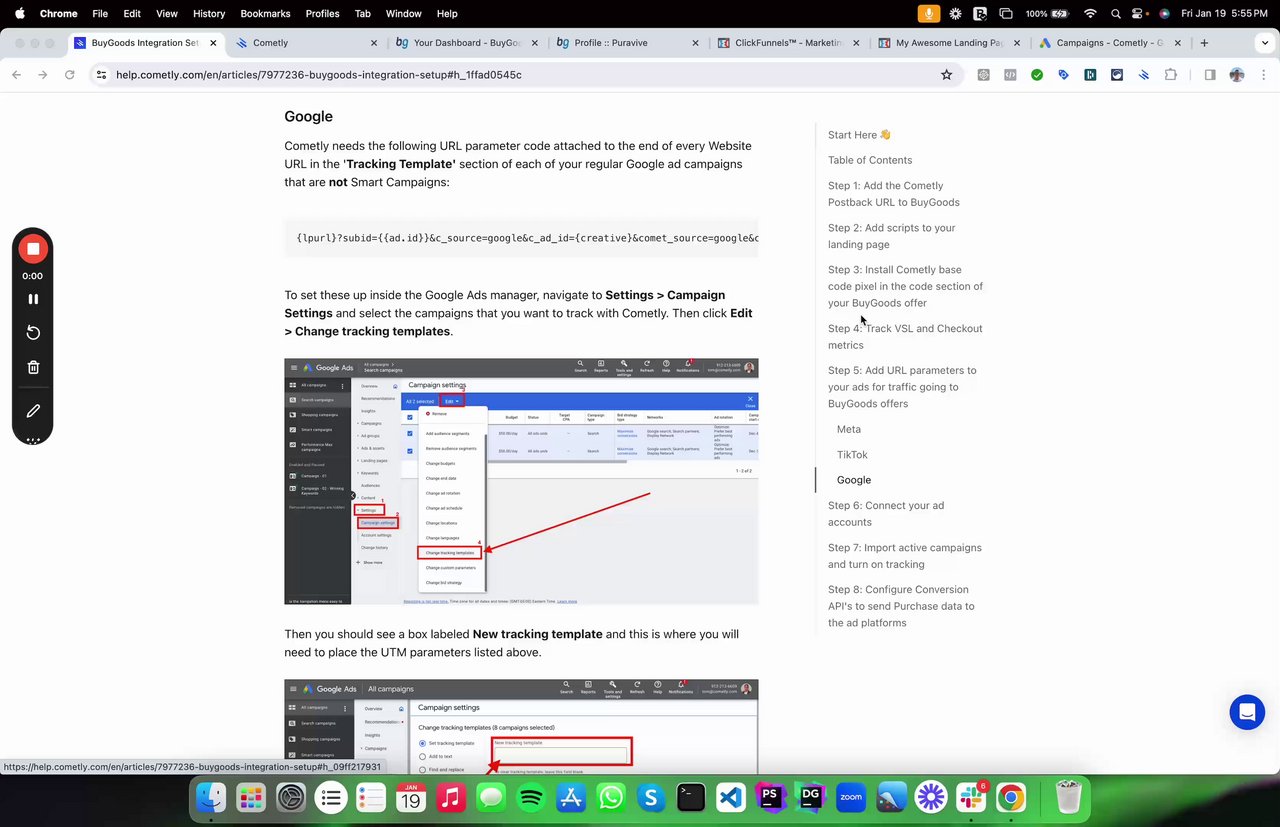
Task: Pause the screen recording
Action: (33, 299)
